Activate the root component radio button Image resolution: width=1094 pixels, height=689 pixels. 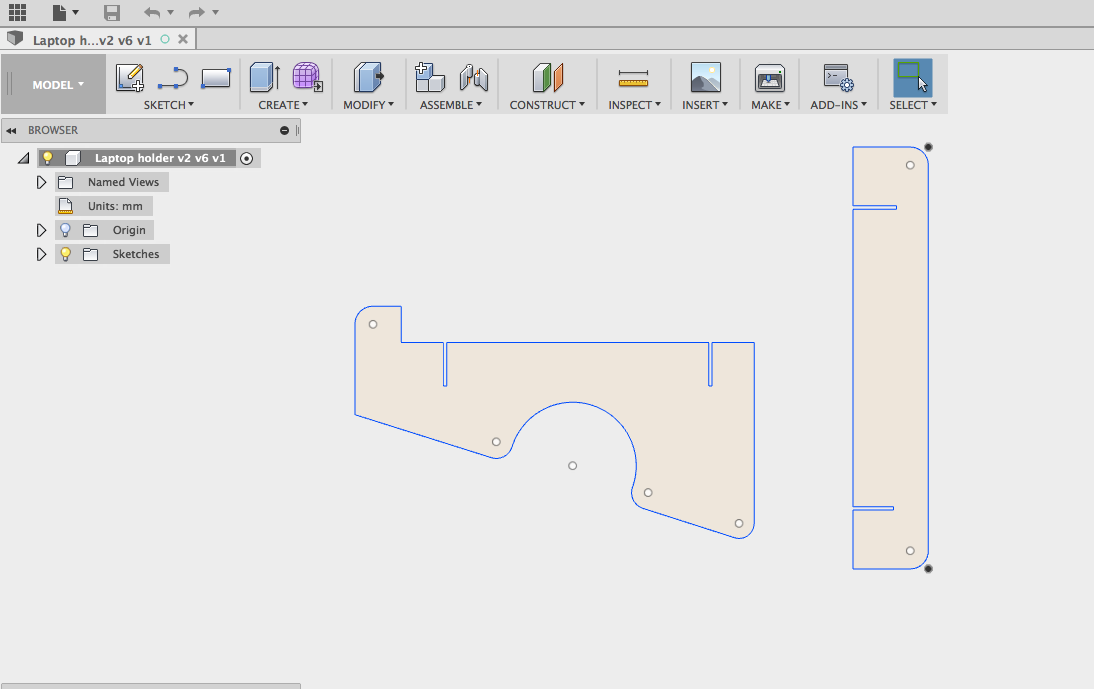(246, 158)
